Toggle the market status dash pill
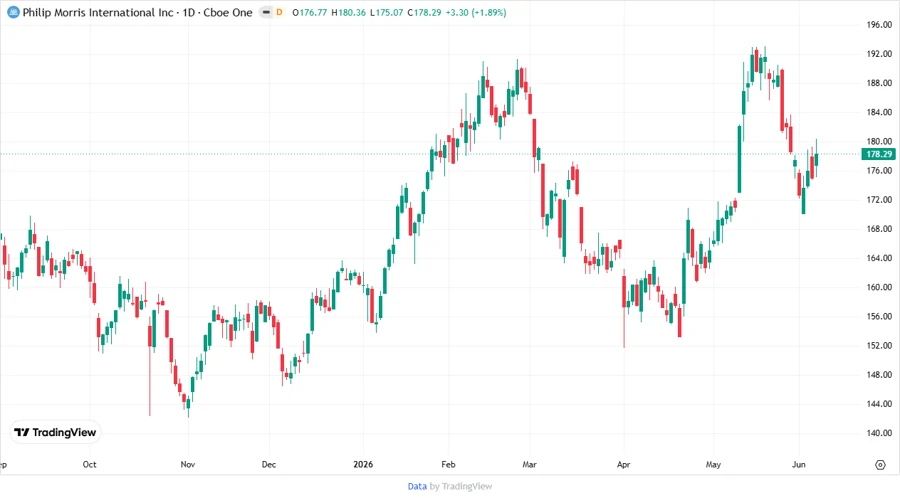The height and width of the screenshot is (498, 900). tap(266, 12)
